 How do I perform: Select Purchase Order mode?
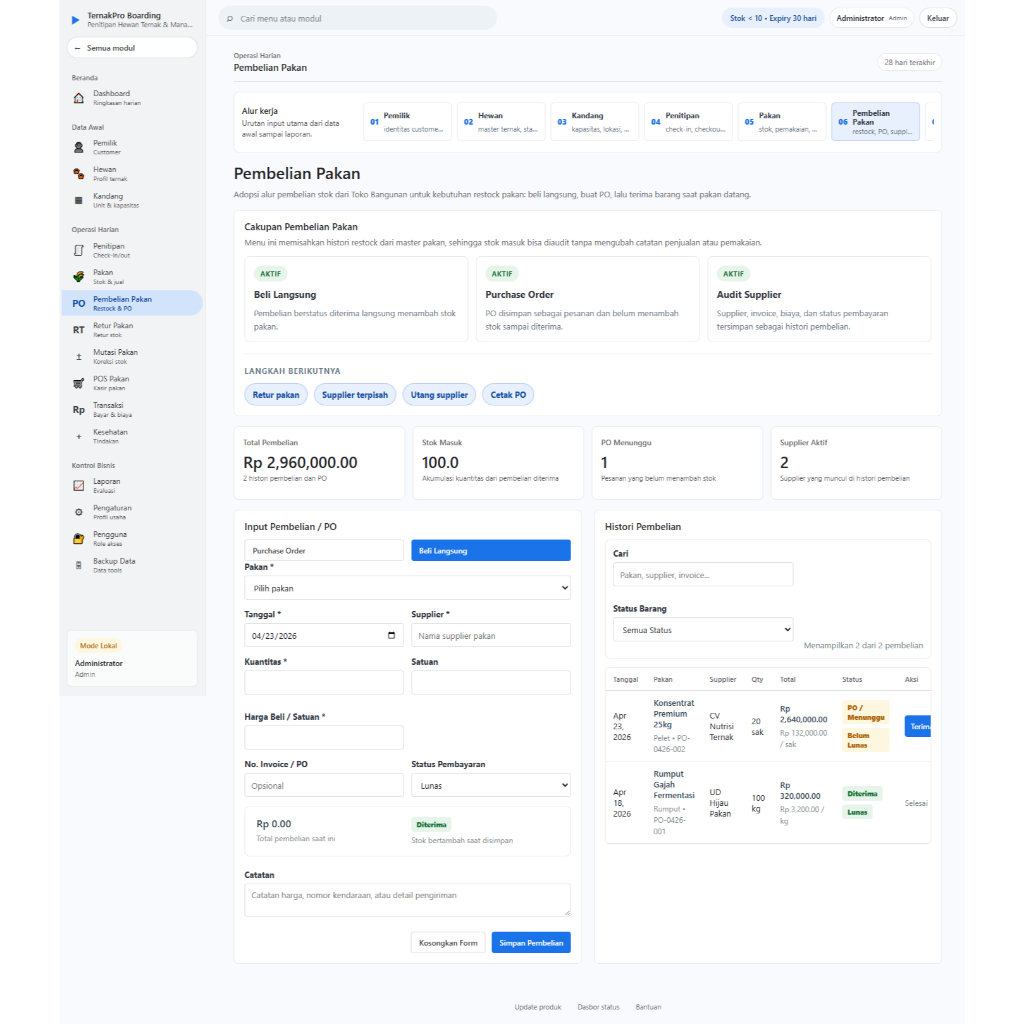(324, 551)
